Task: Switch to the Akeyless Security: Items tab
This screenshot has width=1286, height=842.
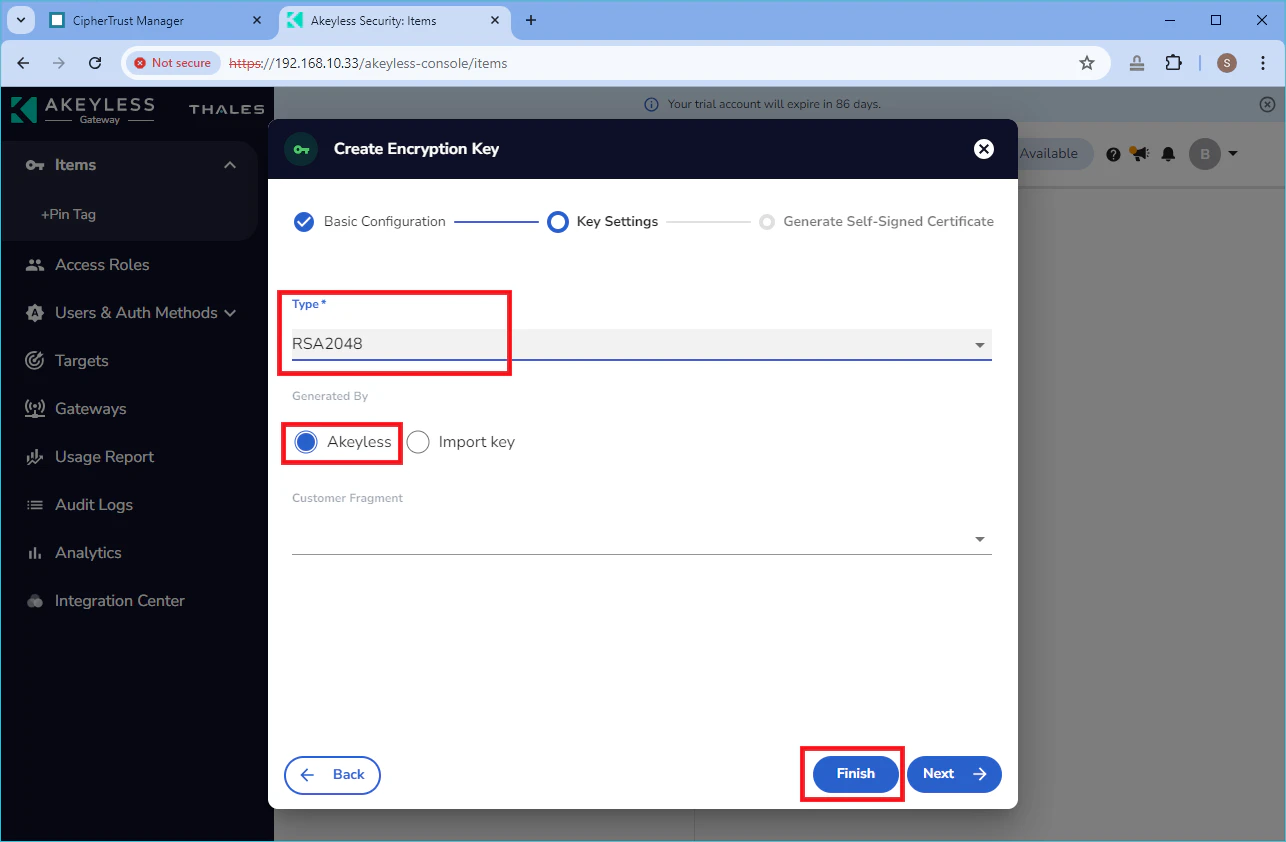Action: tap(394, 20)
